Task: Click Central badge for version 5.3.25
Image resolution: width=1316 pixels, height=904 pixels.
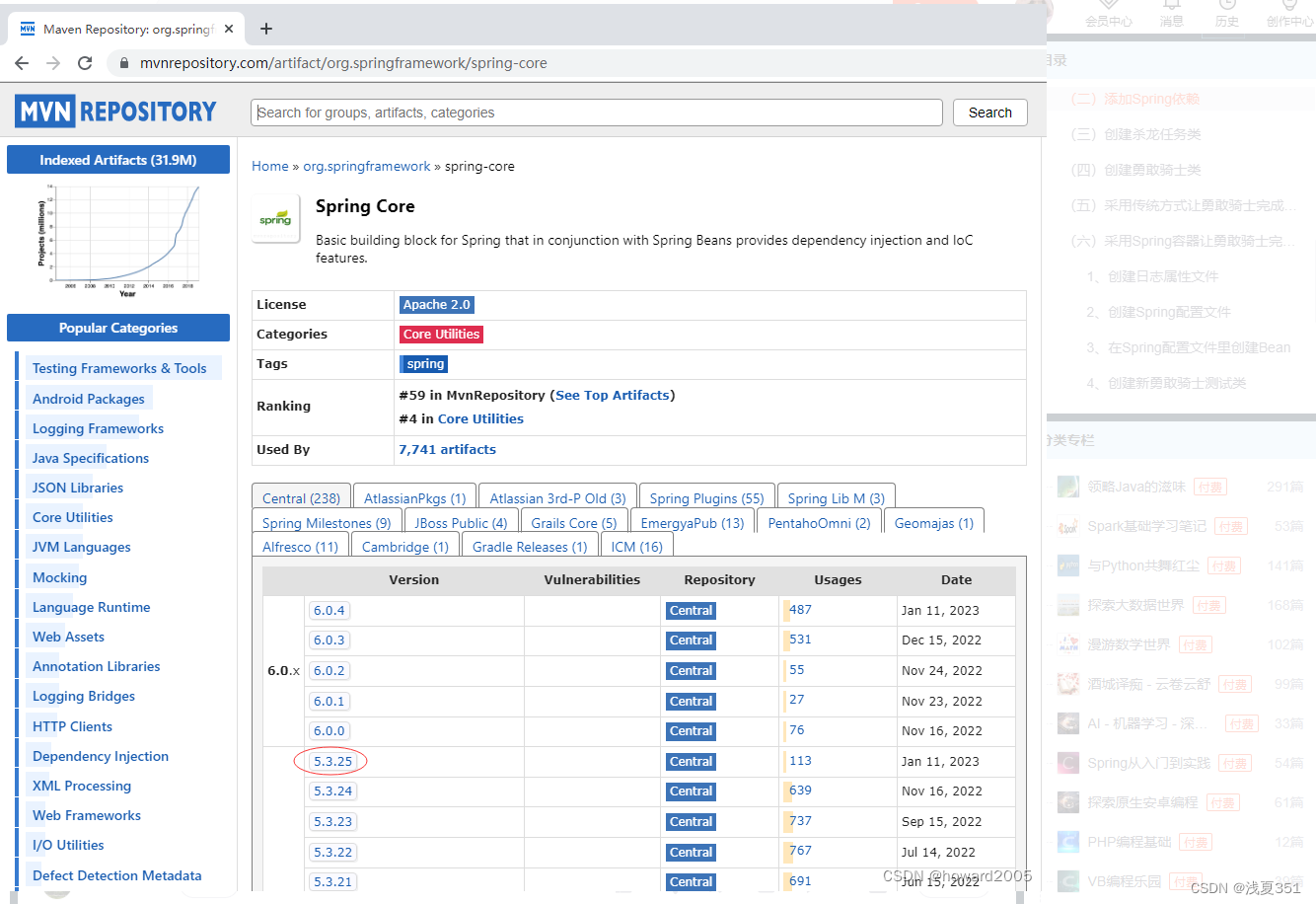Action: pos(691,762)
